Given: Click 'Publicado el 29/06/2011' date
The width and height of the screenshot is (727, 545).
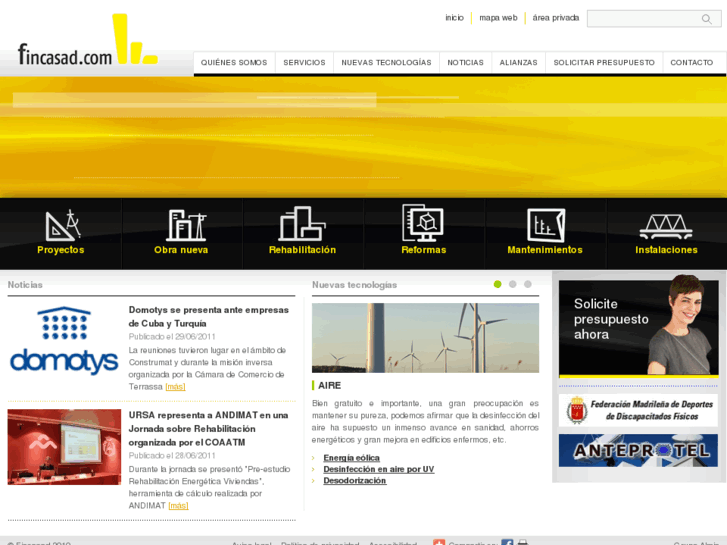Looking at the screenshot, I should [172, 337].
